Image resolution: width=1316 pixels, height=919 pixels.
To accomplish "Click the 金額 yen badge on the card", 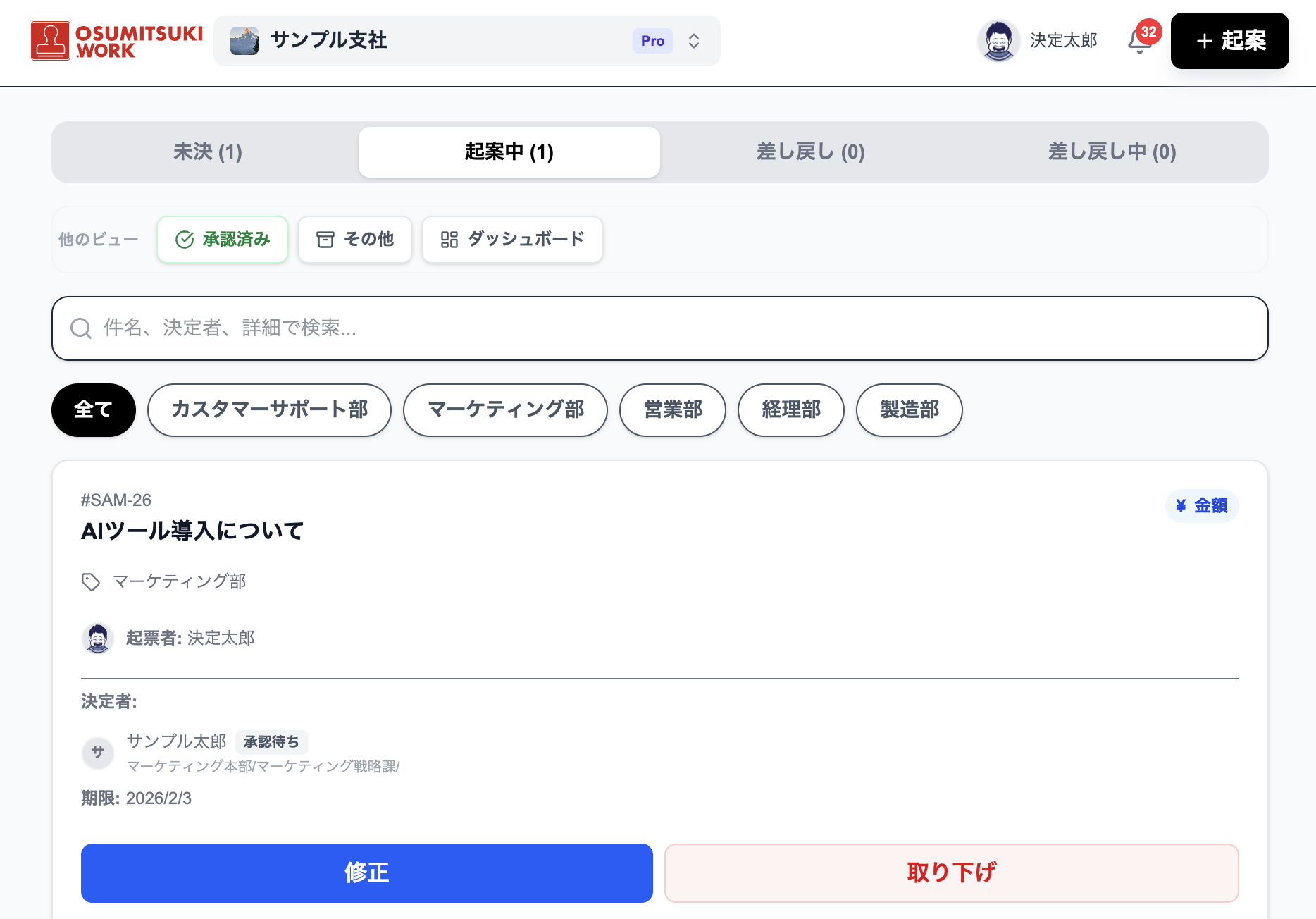I will point(1201,505).
